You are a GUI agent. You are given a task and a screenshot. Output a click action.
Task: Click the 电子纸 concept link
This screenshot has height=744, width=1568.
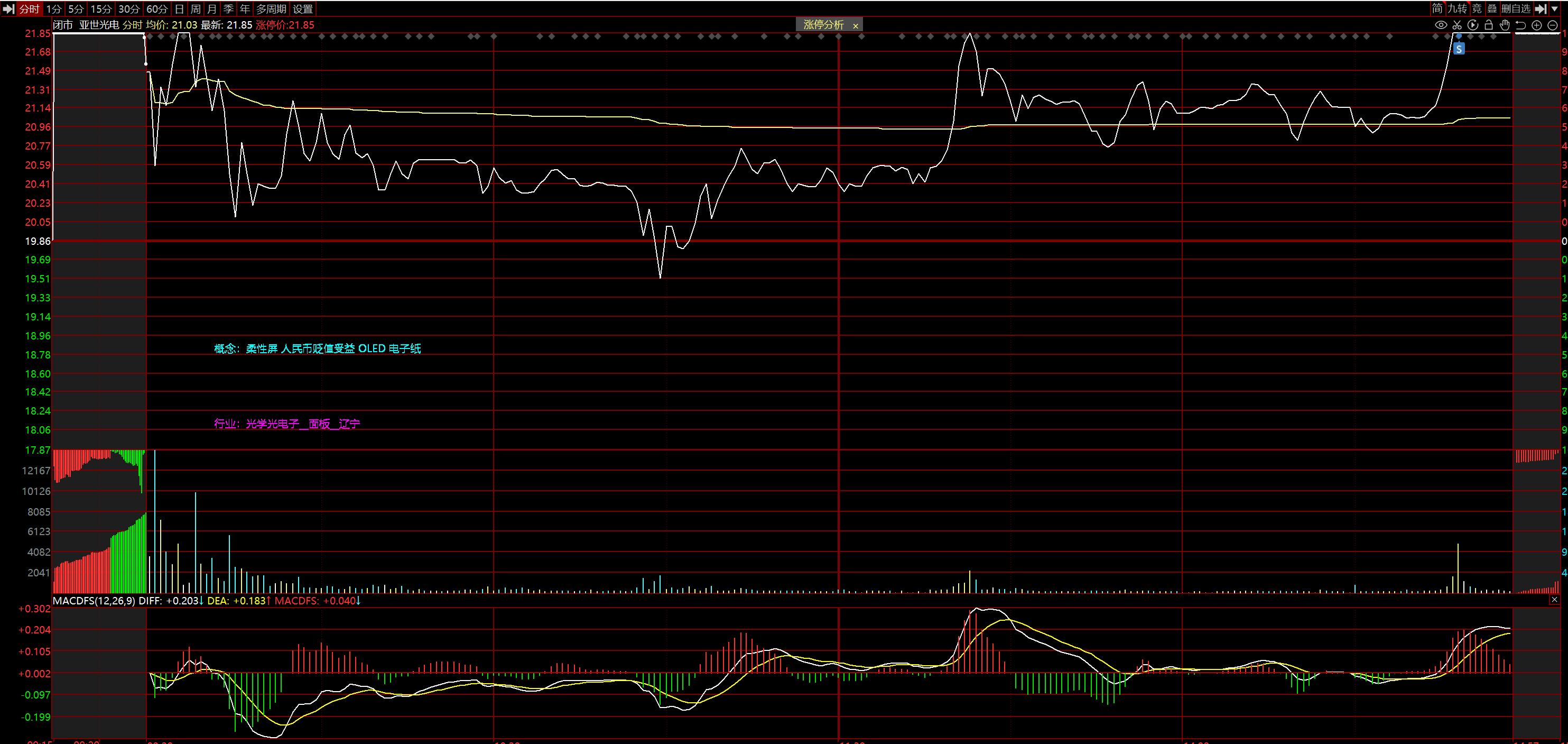click(405, 349)
